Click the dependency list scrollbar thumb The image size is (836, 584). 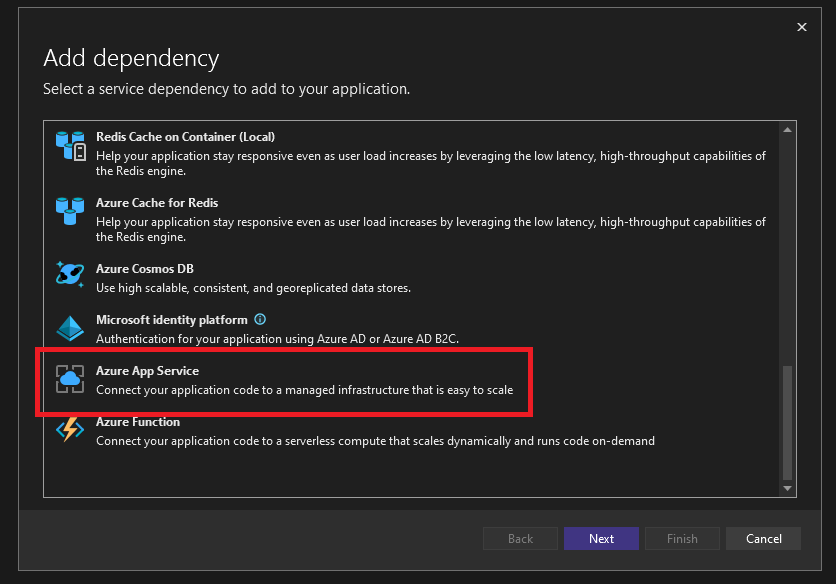[x=787, y=422]
